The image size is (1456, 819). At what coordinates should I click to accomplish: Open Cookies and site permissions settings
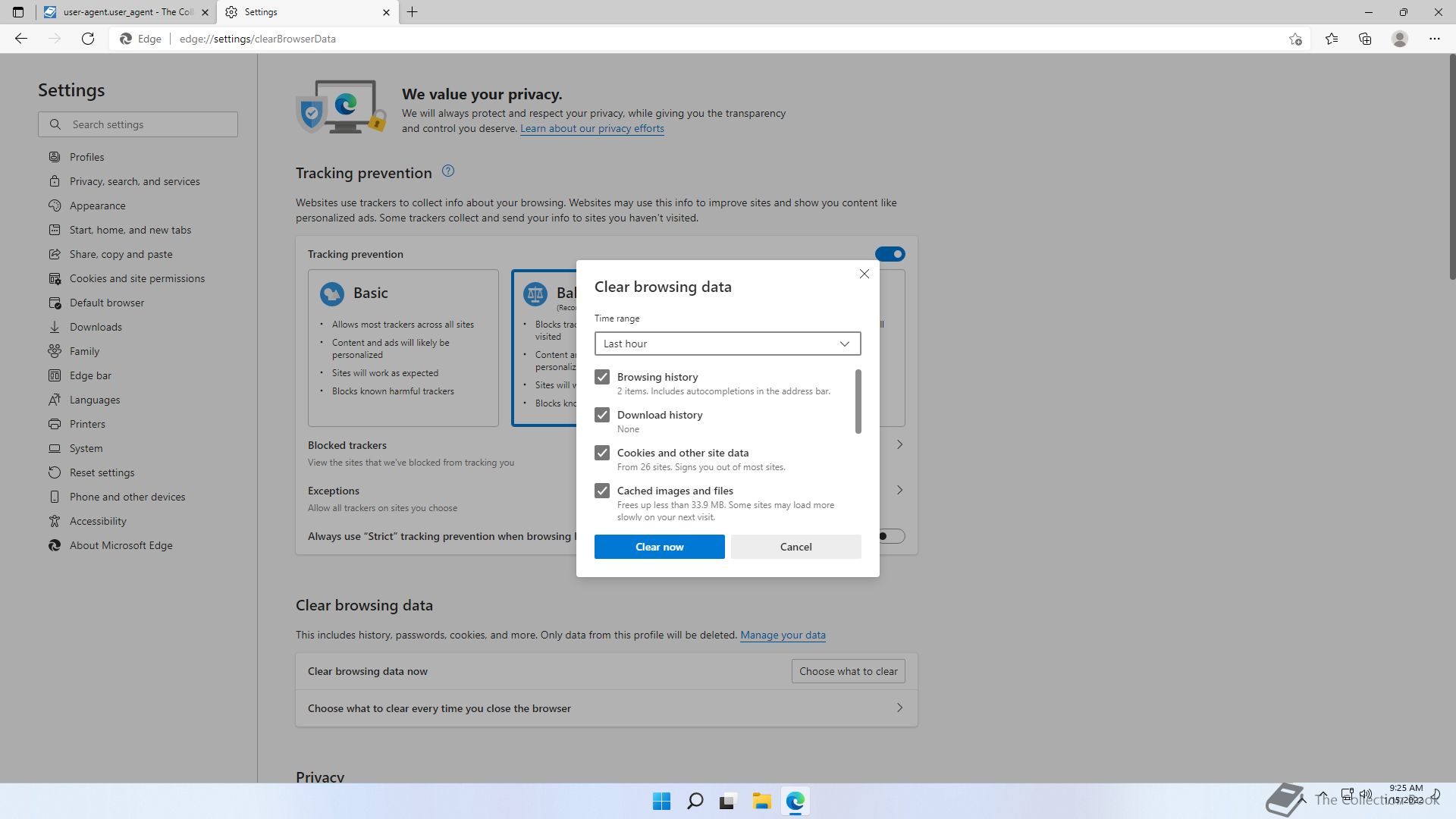(x=136, y=278)
